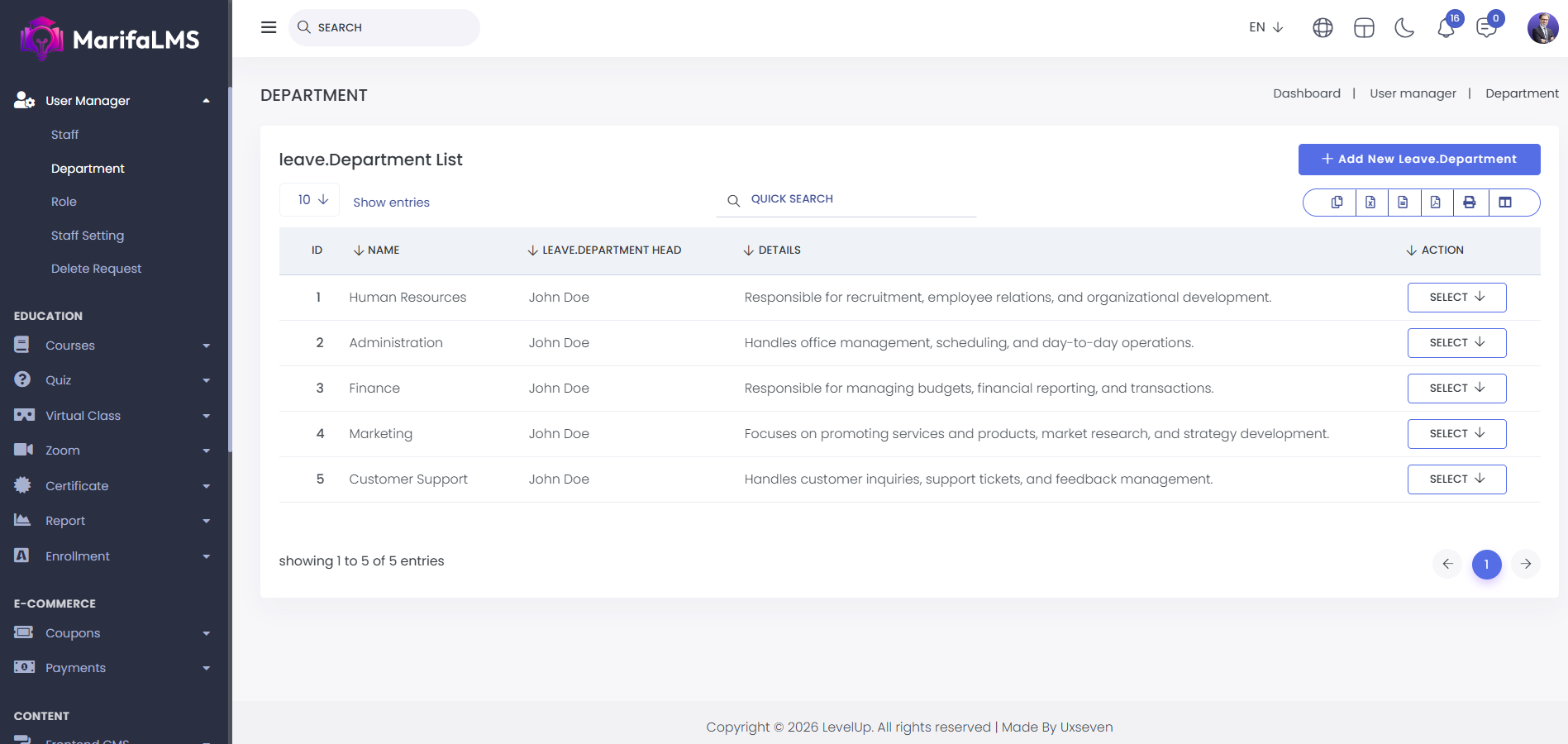Click the globe icon in header
The height and width of the screenshot is (744, 1568).
1323,28
